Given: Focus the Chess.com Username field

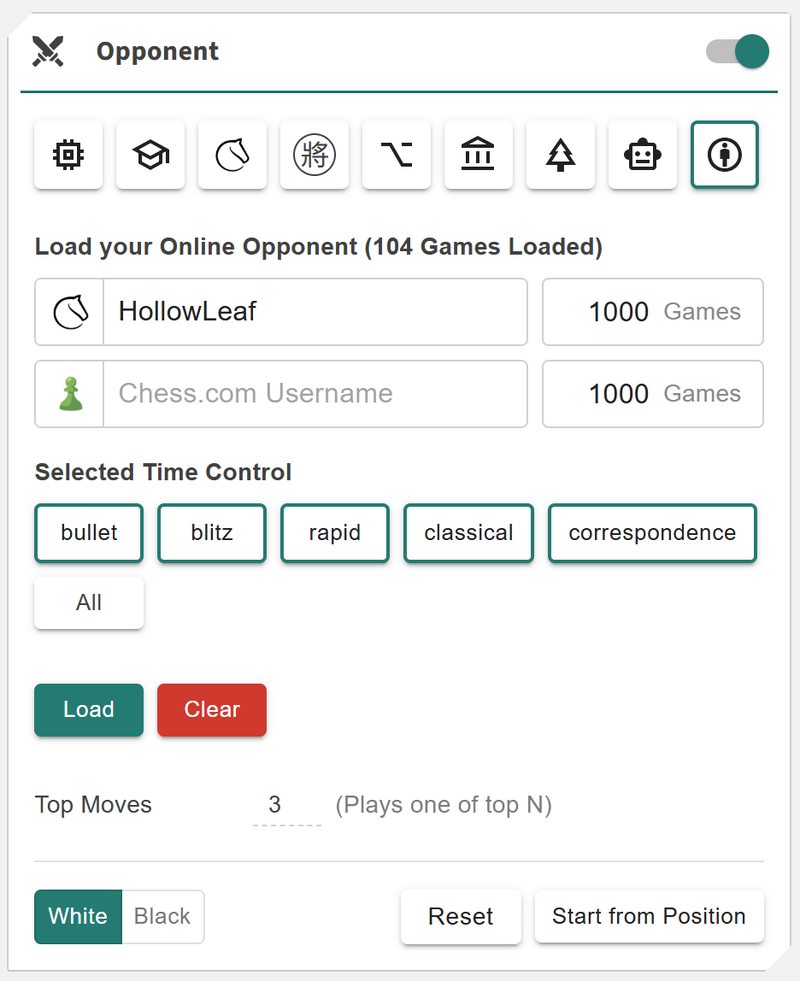Looking at the screenshot, I should pos(315,394).
